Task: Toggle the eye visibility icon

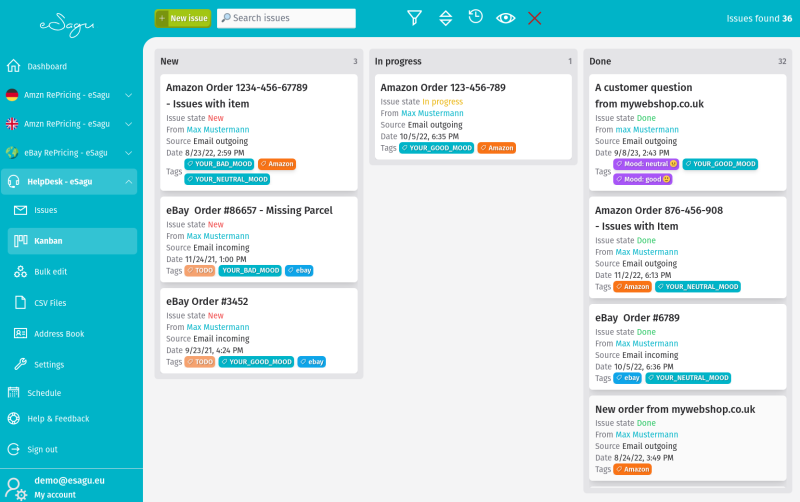Action: click(506, 18)
